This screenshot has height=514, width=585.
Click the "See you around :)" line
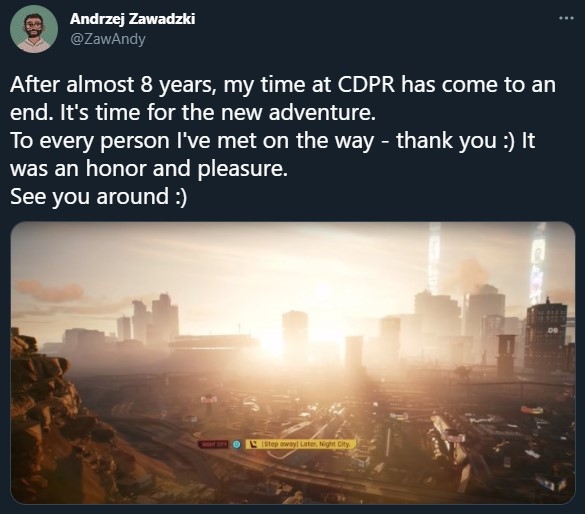point(98,197)
